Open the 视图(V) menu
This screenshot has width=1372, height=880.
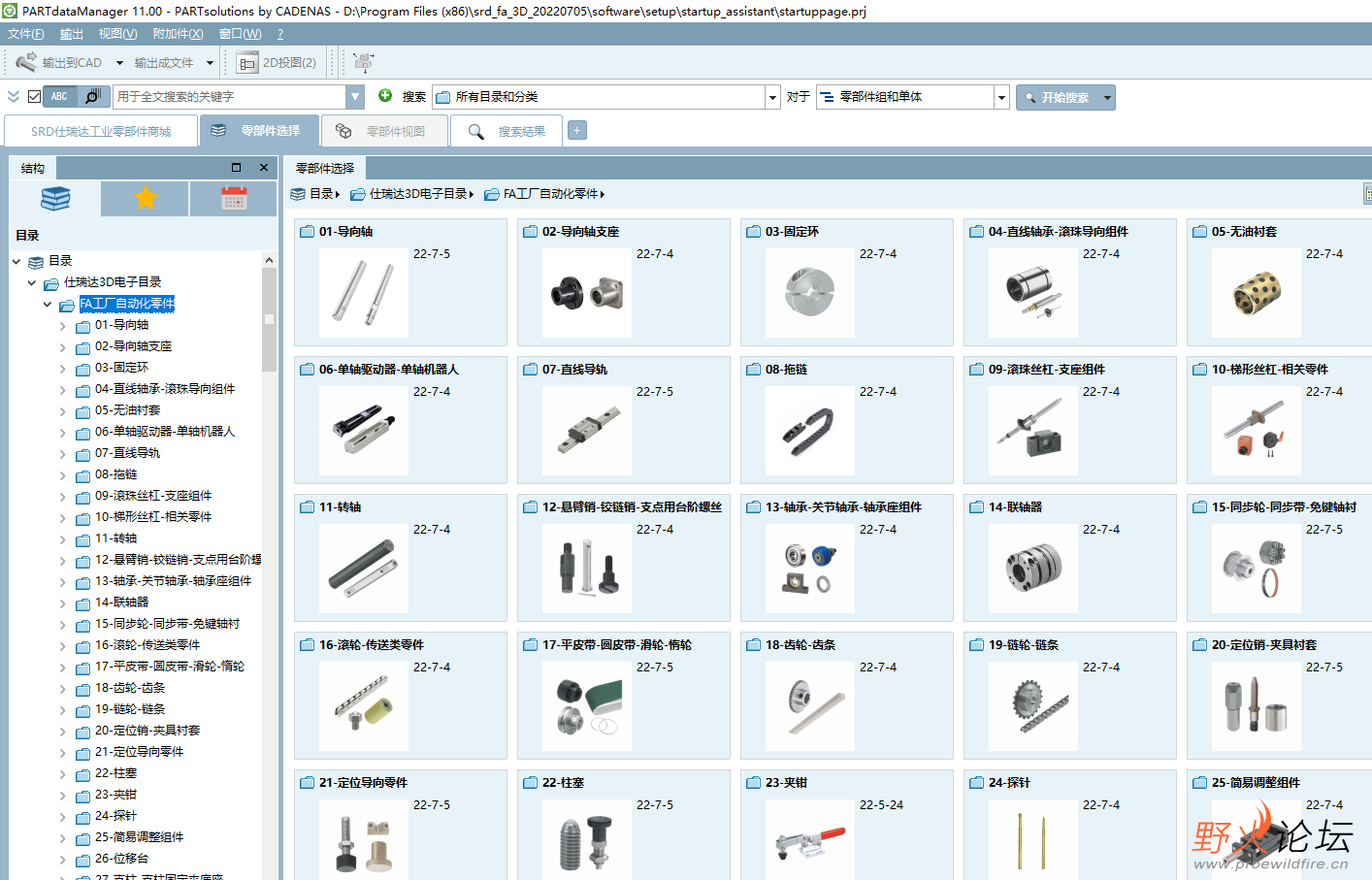[117, 34]
